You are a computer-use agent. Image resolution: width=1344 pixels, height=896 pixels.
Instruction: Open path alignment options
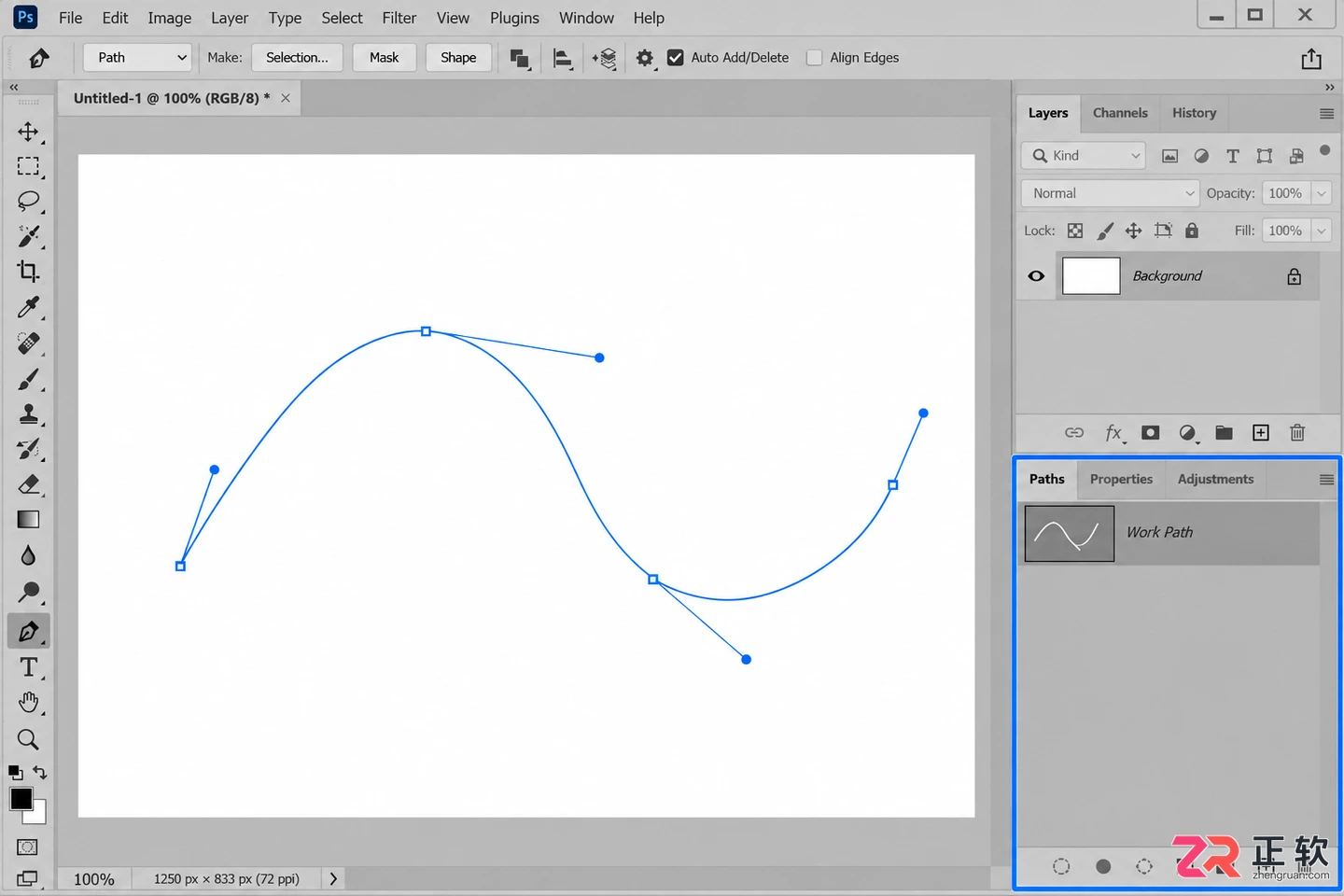562,59
